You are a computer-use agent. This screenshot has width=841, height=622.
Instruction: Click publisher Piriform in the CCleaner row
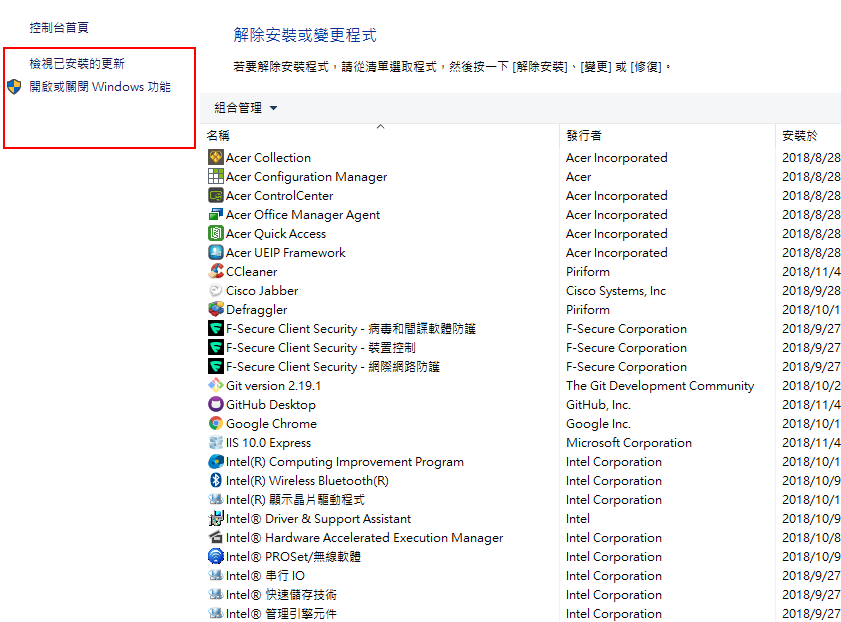point(588,271)
